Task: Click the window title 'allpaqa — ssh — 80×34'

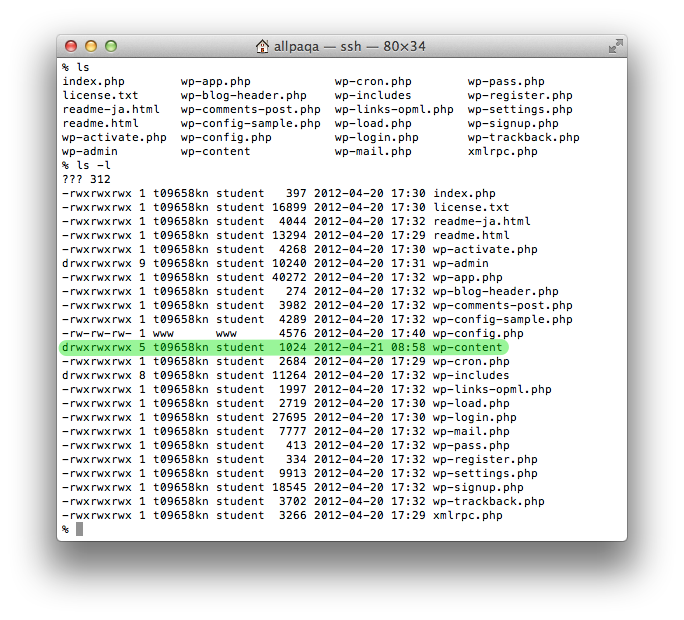Action: click(349, 46)
